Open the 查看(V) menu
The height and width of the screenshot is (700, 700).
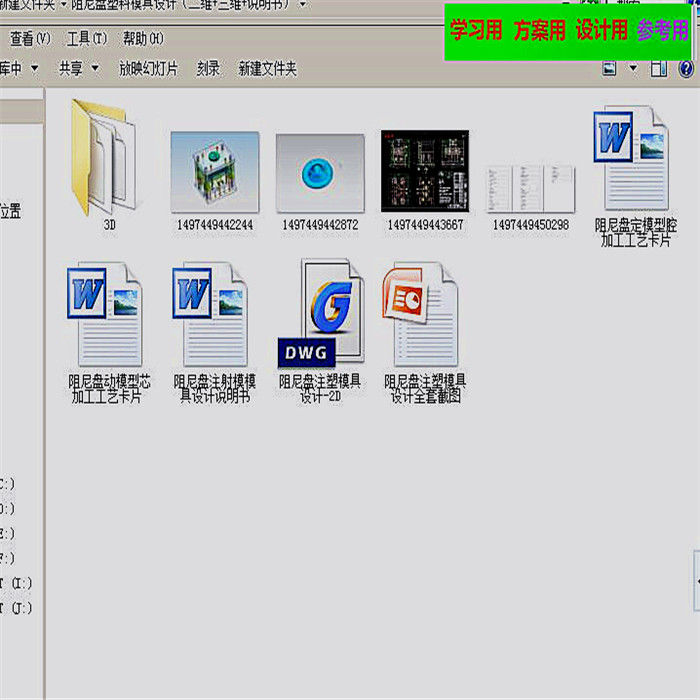point(30,39)
